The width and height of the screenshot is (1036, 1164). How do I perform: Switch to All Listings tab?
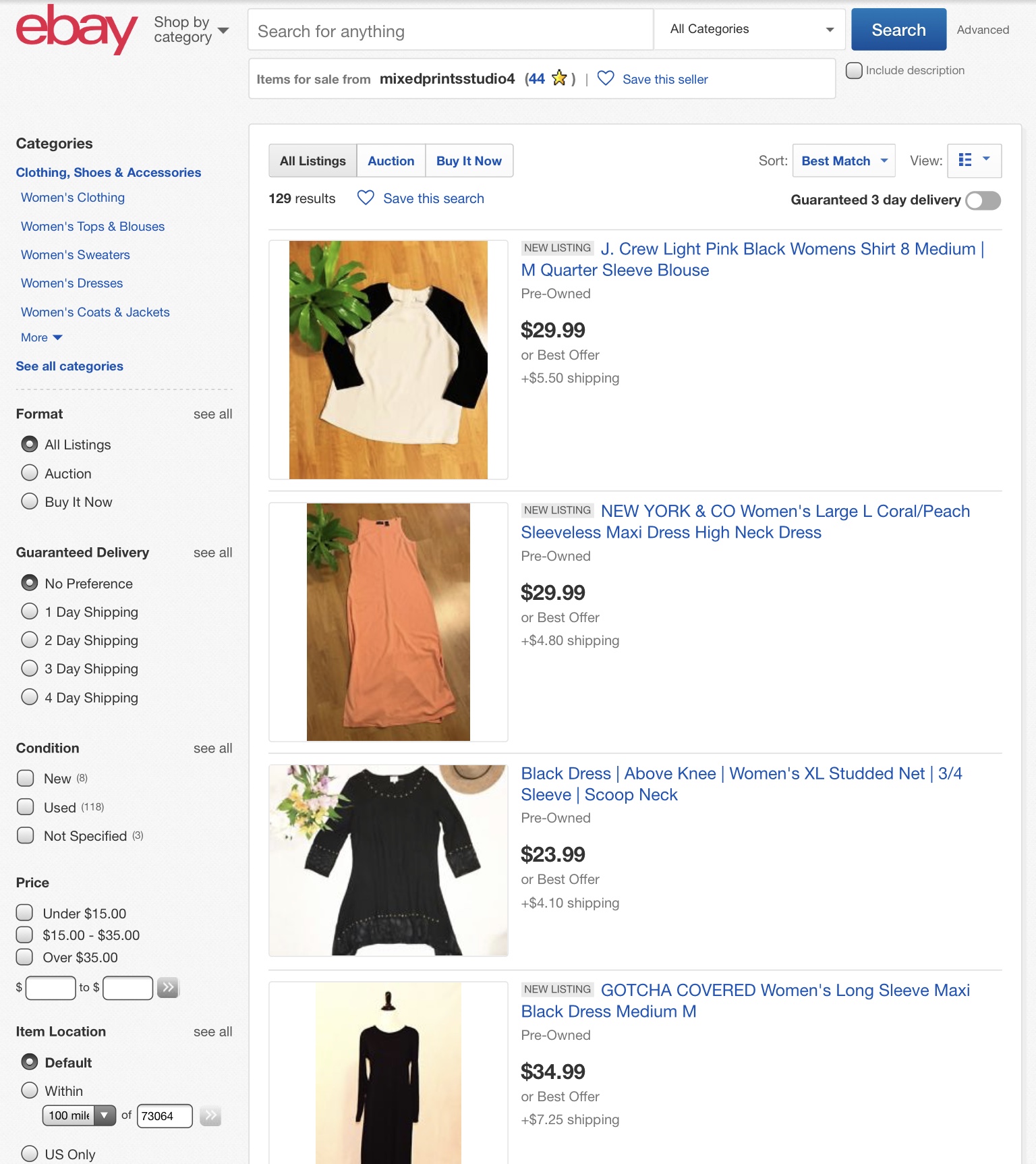pyautogui.click(x=312, y=161)
